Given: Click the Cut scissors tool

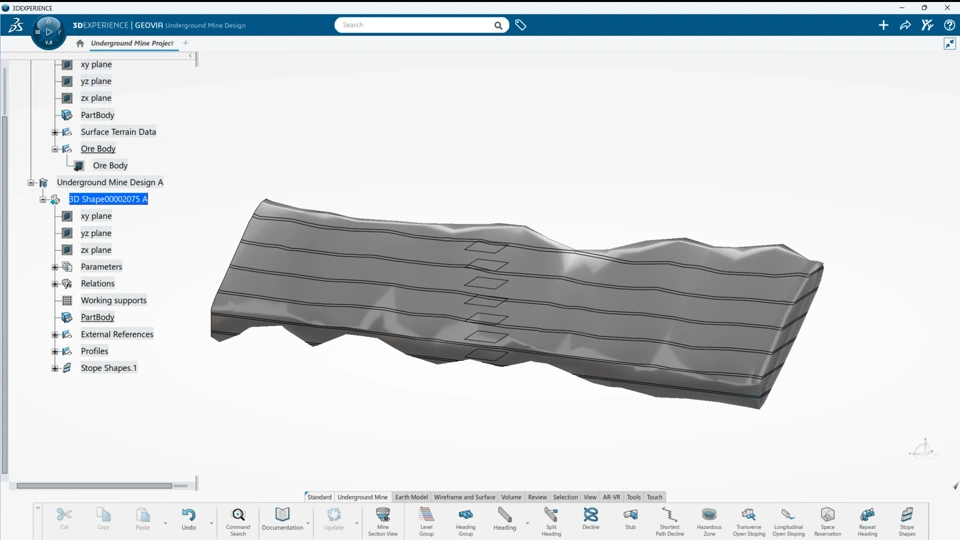Looking at the screenshot, I should click(x=64, y=518).
